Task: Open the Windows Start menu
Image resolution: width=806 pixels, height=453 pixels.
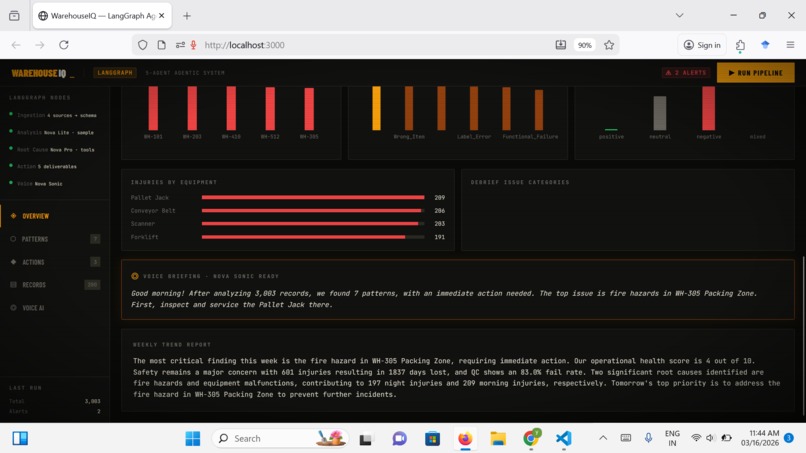Action: pos(193,439)
